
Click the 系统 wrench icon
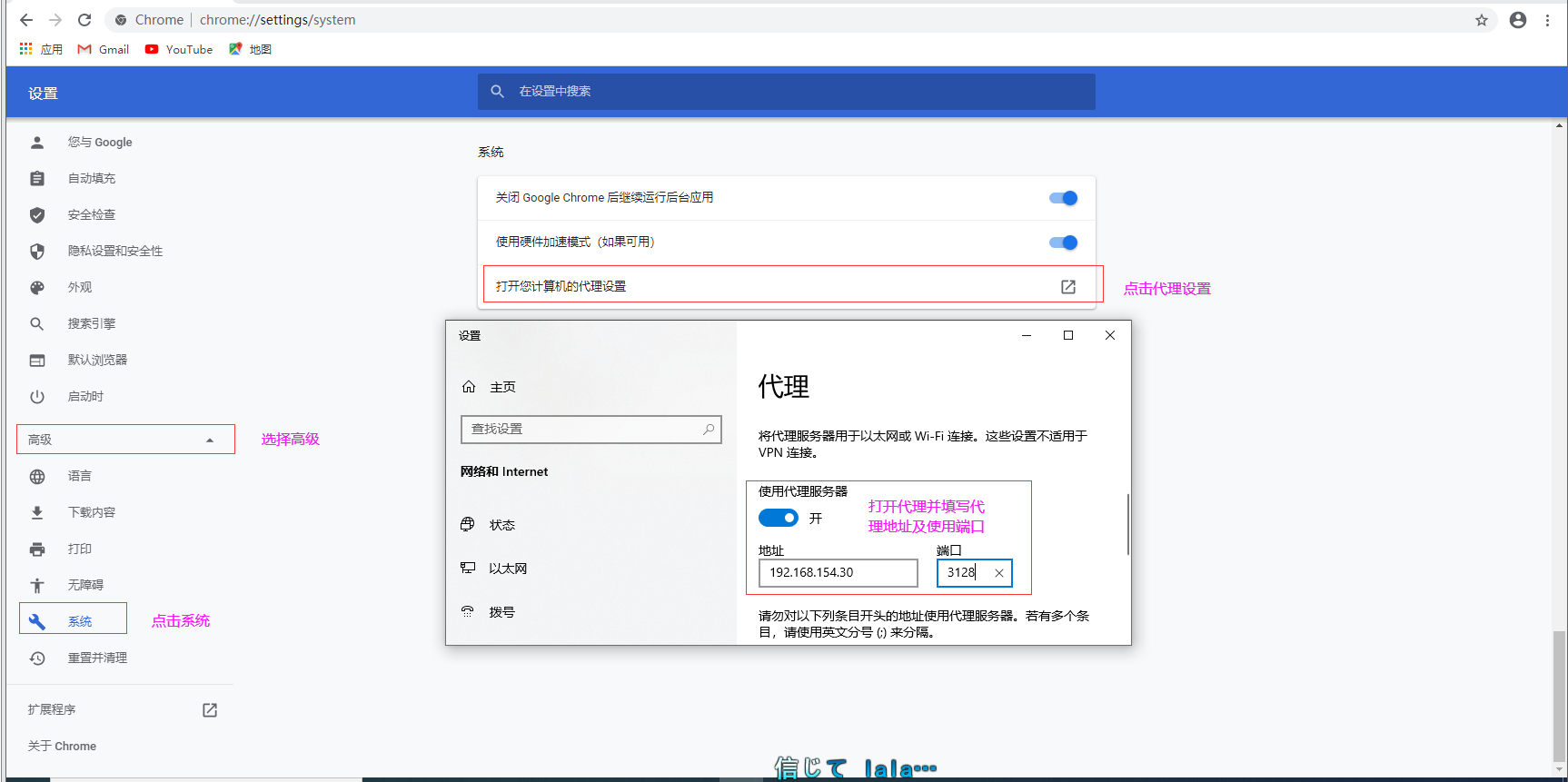point(37,622)
